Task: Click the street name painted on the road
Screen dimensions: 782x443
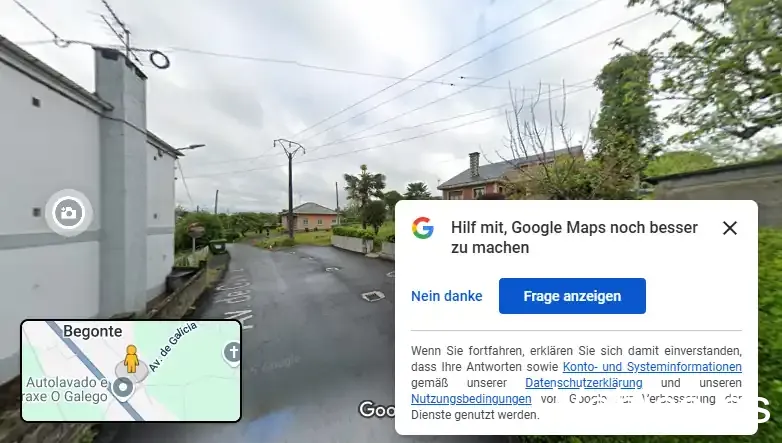Action: (x=239, y=297)
